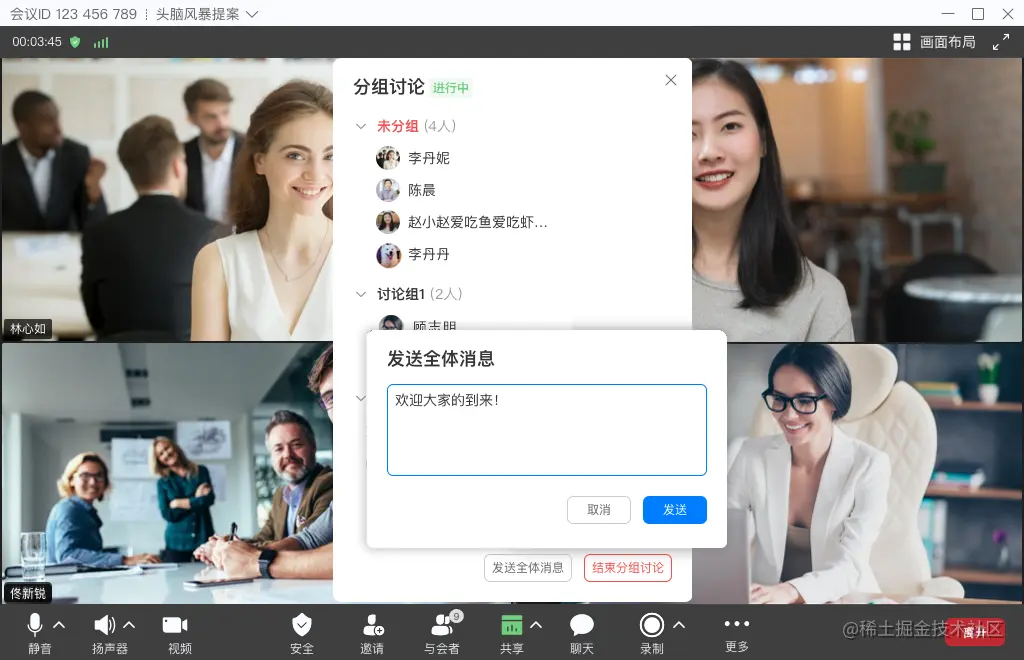Click the message text box 欢迎大家的到来
Screen dimensions: 1024x660
click(547, 430)
